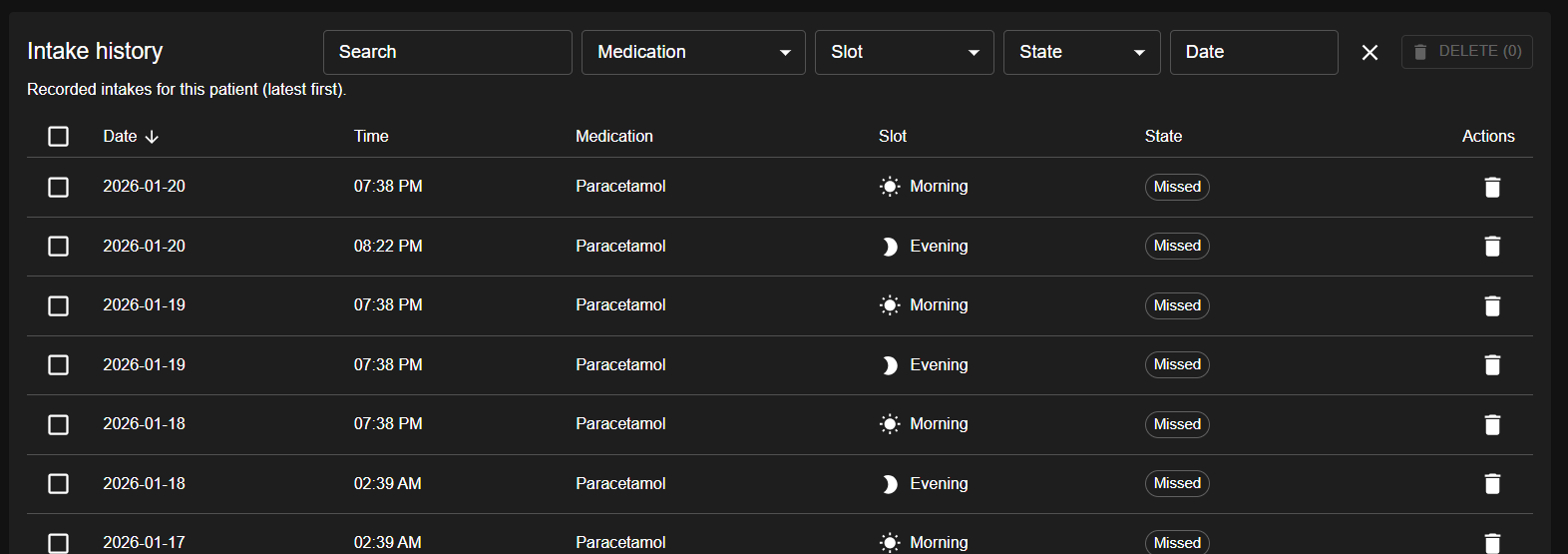Trash the 02:39 AM Evening intake on 2026-01-18
The height and width of the screenshot is (554, 1568).
coord(1492,484)
